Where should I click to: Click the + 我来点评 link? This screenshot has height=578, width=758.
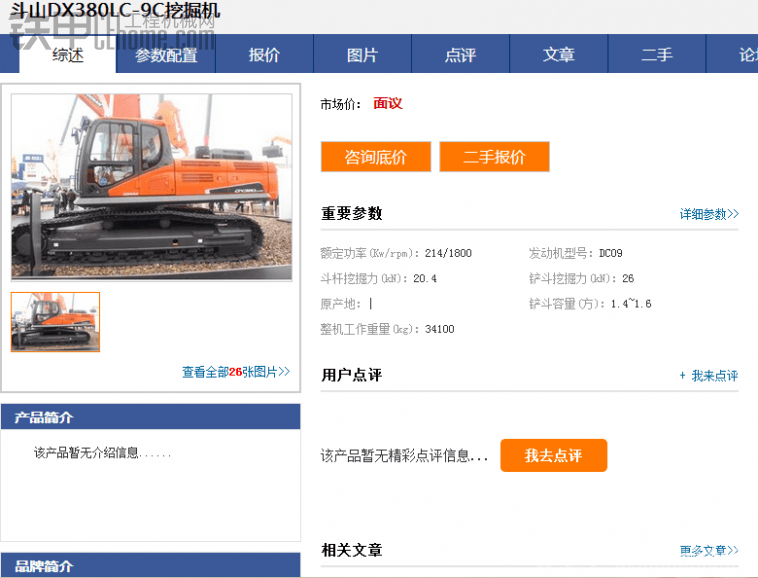coord(708,376)
